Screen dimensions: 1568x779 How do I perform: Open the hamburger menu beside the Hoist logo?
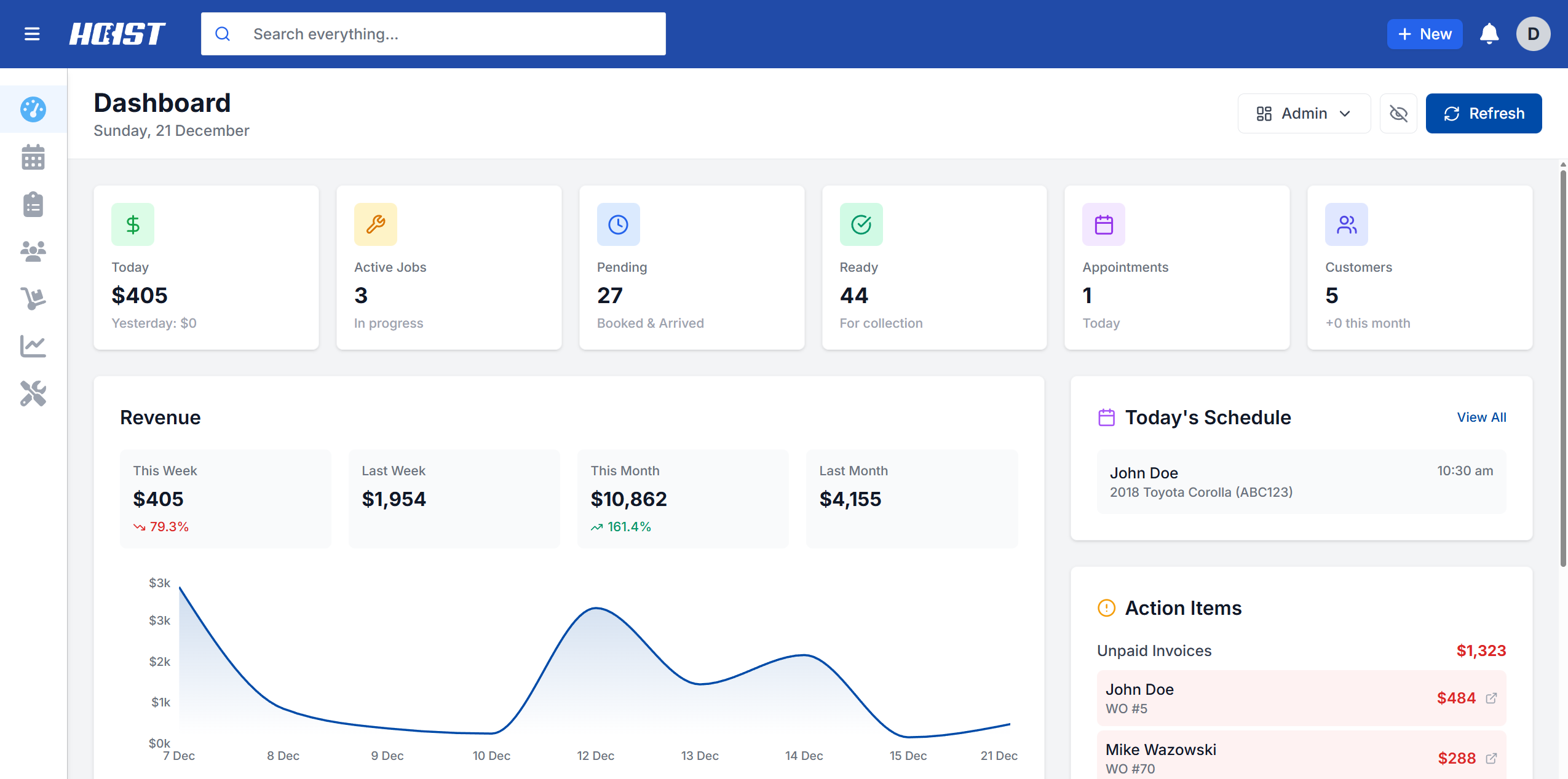[31, 34]
